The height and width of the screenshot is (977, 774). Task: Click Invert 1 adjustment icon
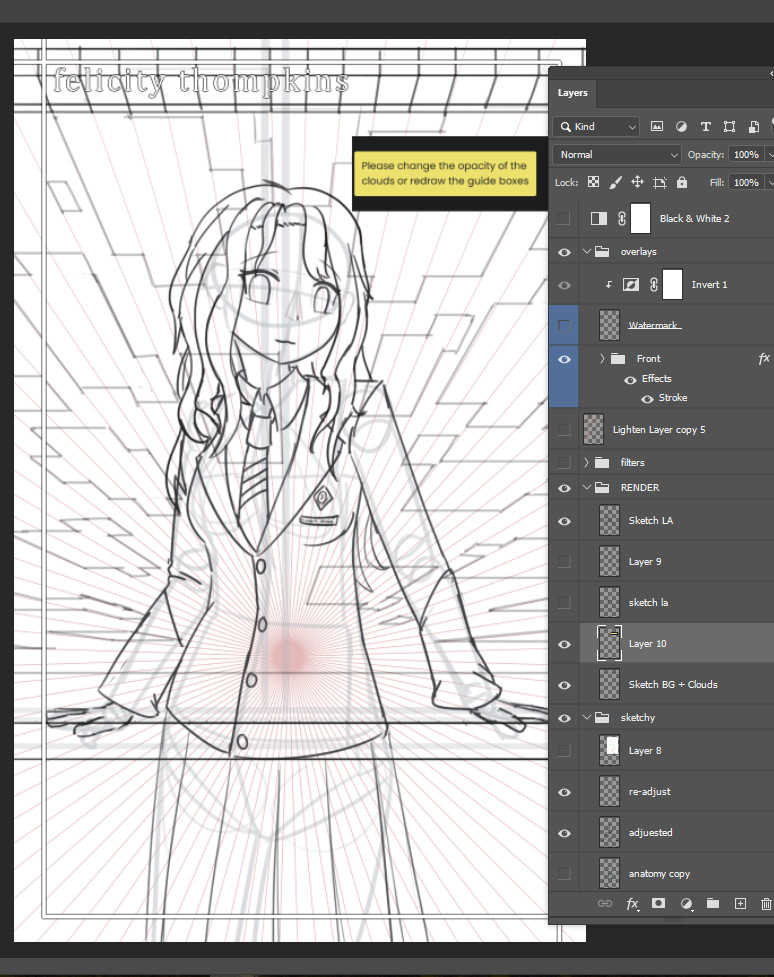point(631,285)
